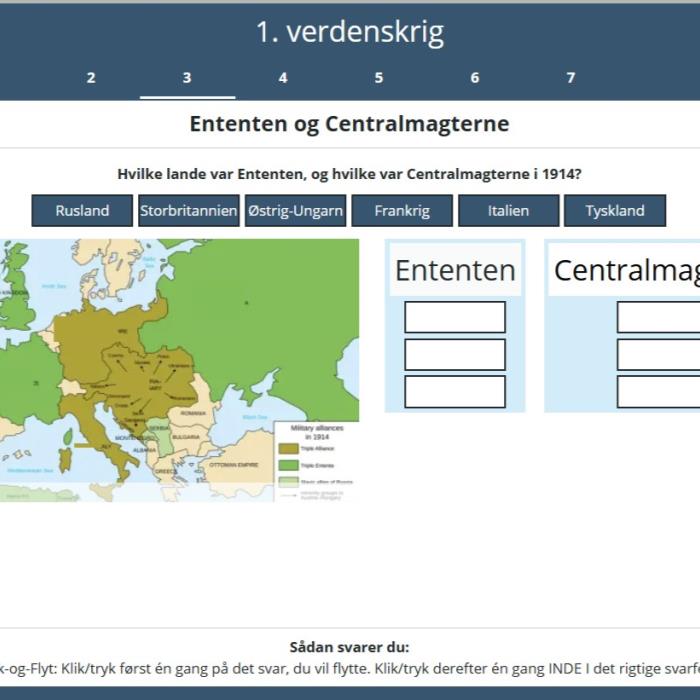Select the active page tab 3
This screenshot has width=700, height=700.
[187, 78]
